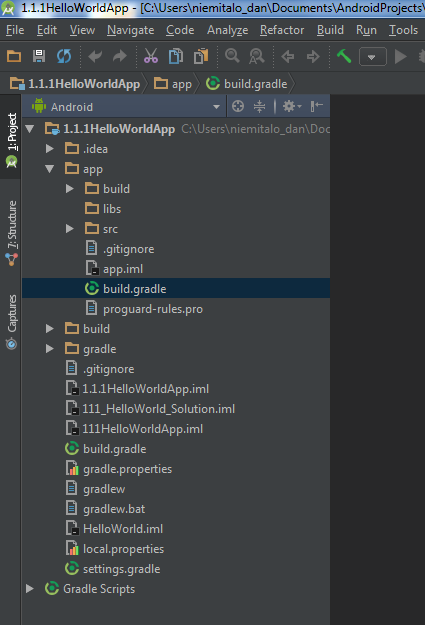
Task: Open the Build menu
Action: [330, 30]
